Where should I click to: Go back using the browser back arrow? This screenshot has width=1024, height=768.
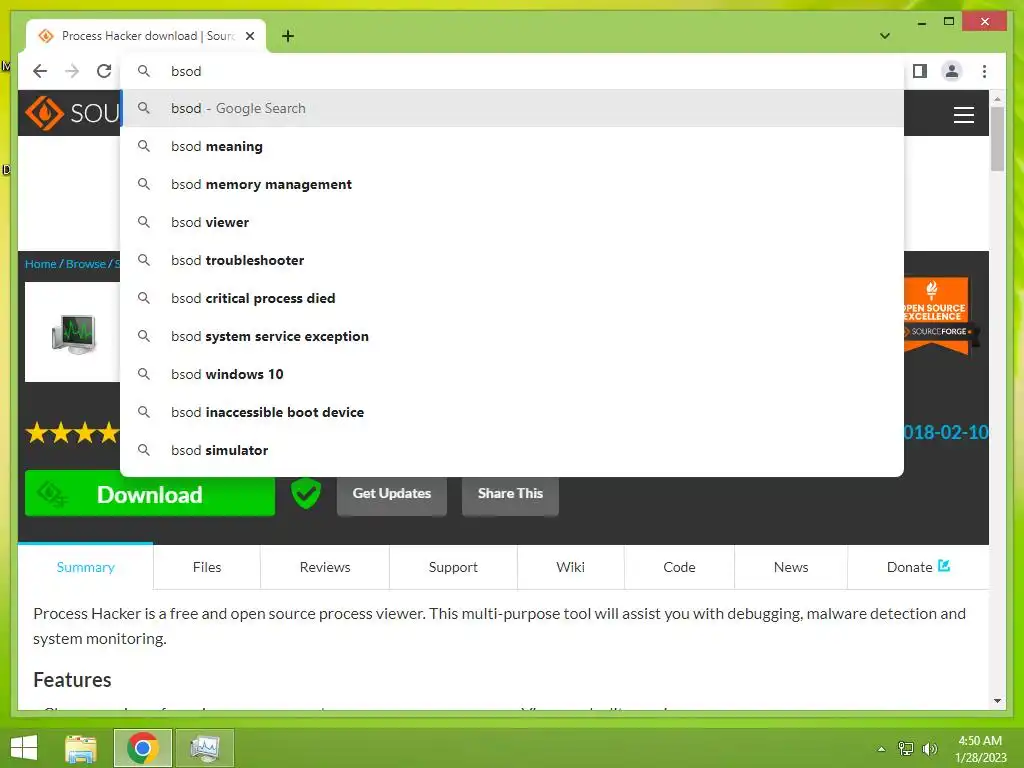pos(40,71)
